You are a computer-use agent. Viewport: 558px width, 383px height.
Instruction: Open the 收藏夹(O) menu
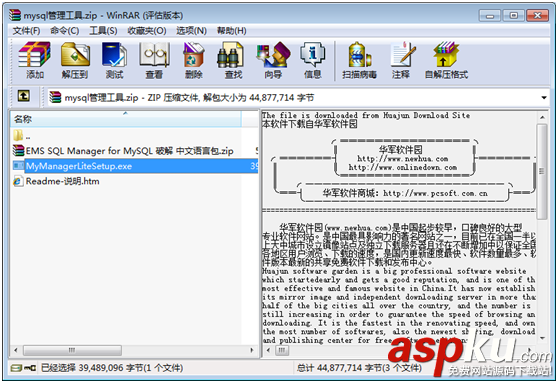[147, 31]
